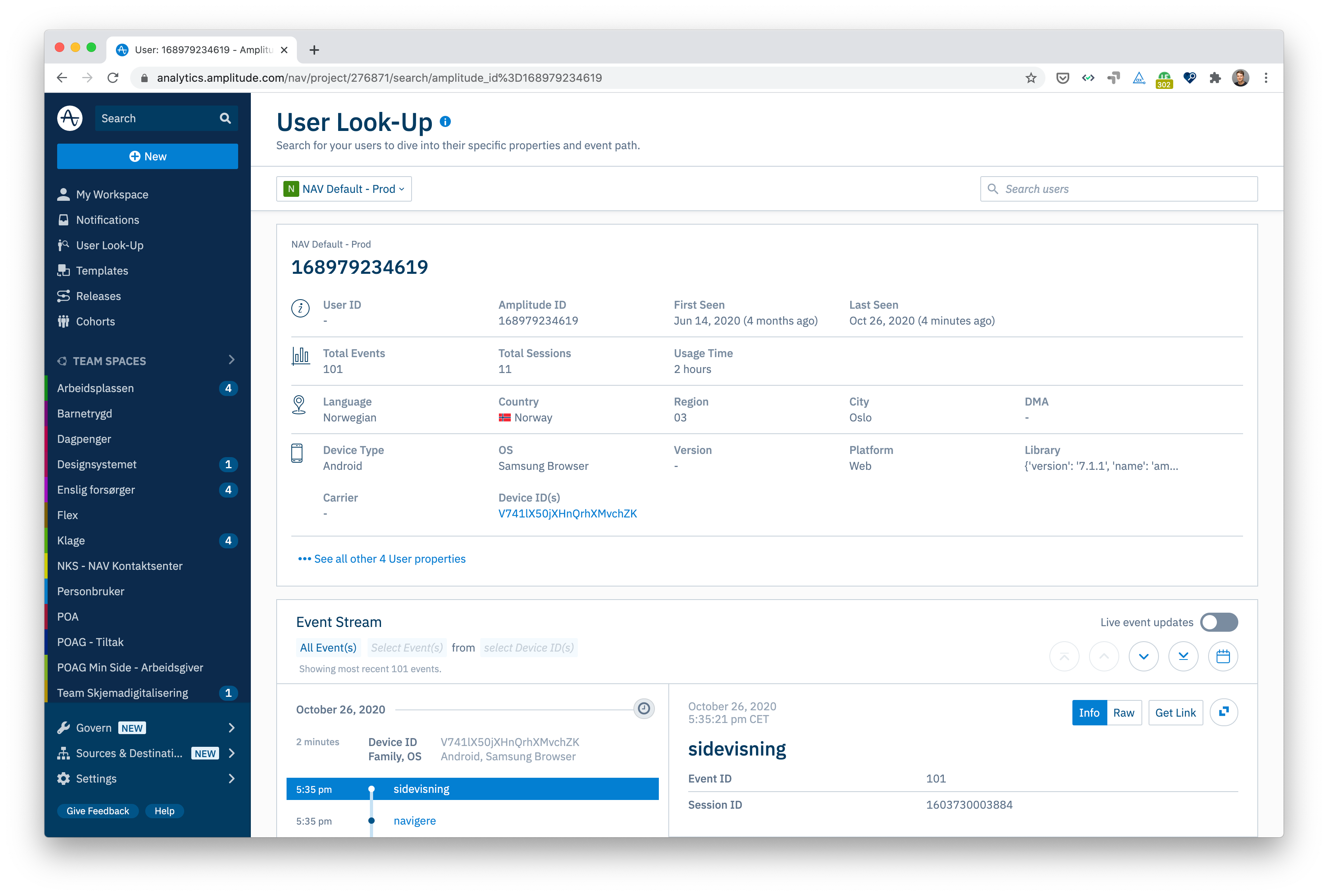Open NAV Default - Prod project dropdown
Screen dimensions: 1328x896
tap(344, 189)
